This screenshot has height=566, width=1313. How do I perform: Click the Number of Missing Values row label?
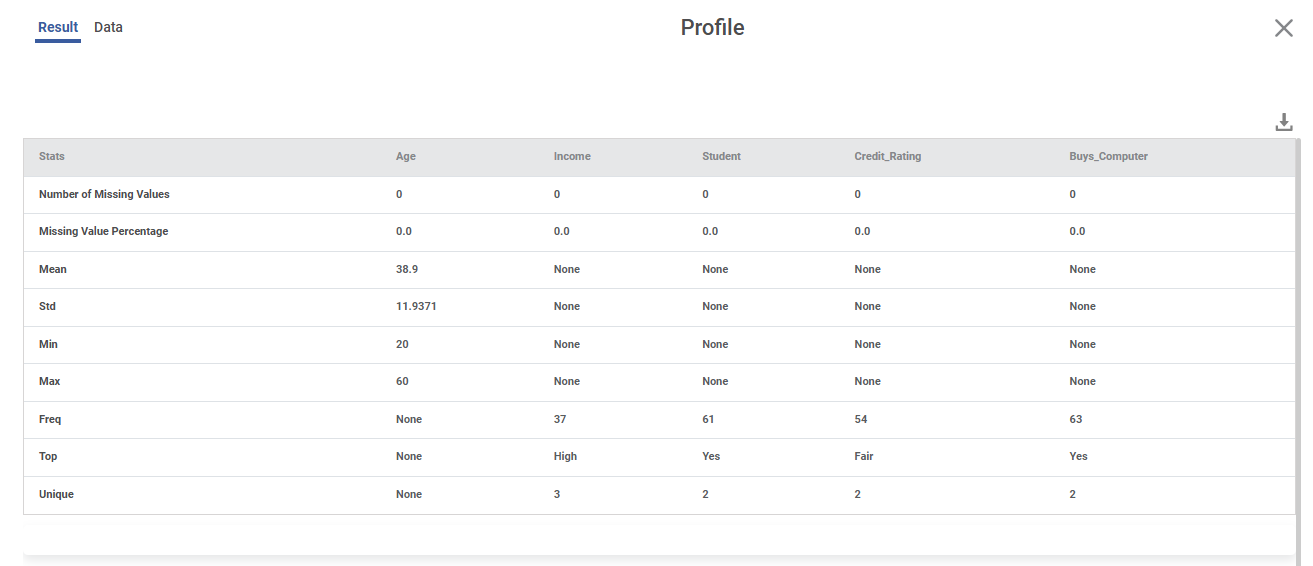point(104,194)
